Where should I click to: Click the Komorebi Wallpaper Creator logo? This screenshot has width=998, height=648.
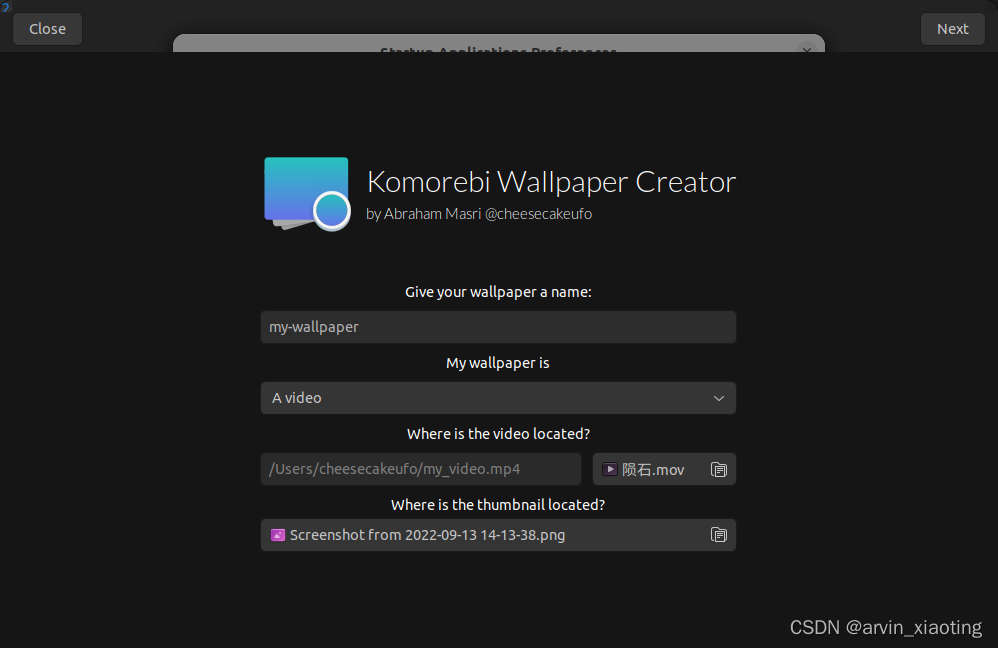[307, 194]
